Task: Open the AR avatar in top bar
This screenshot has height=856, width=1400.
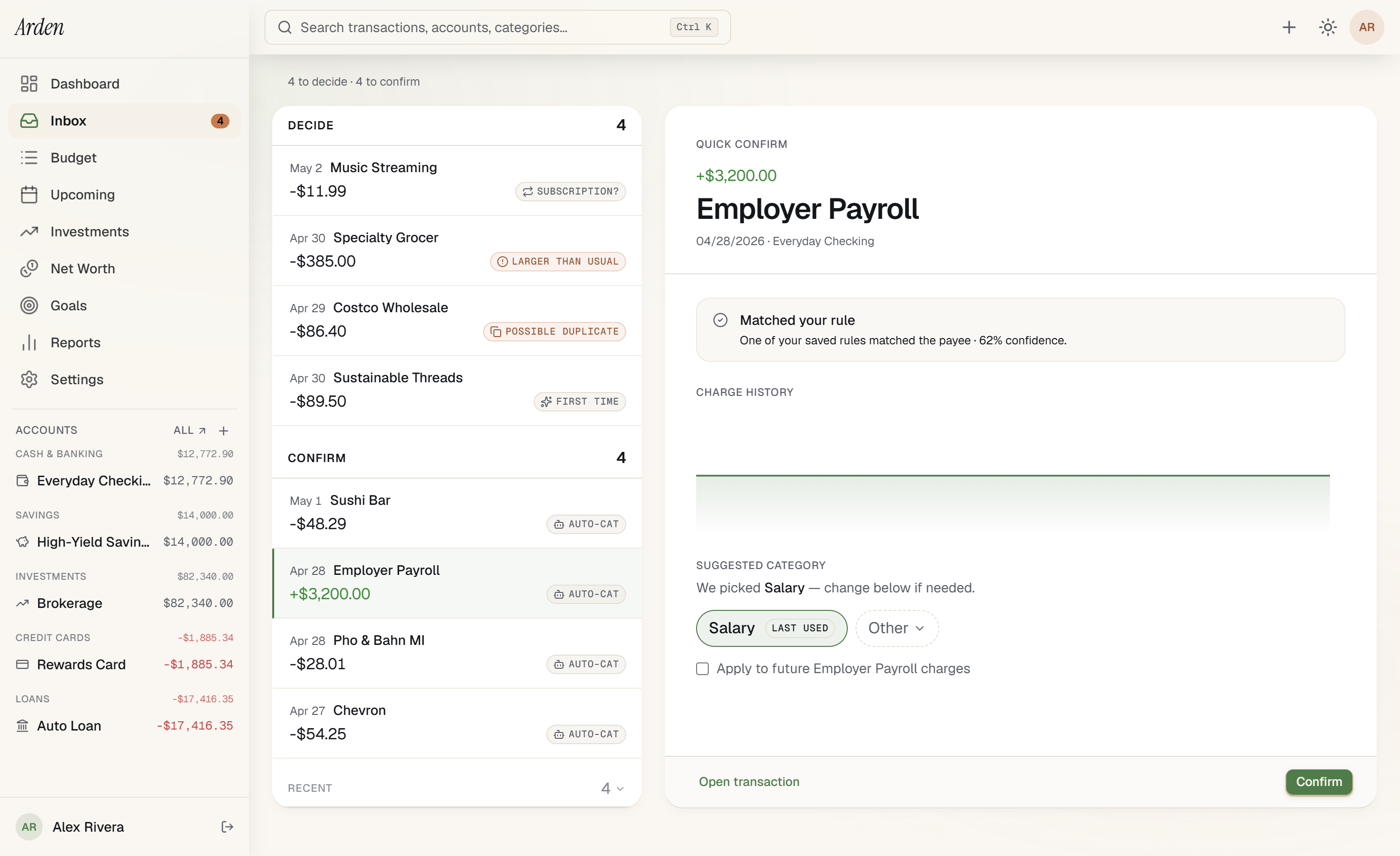Action: 1366,27
